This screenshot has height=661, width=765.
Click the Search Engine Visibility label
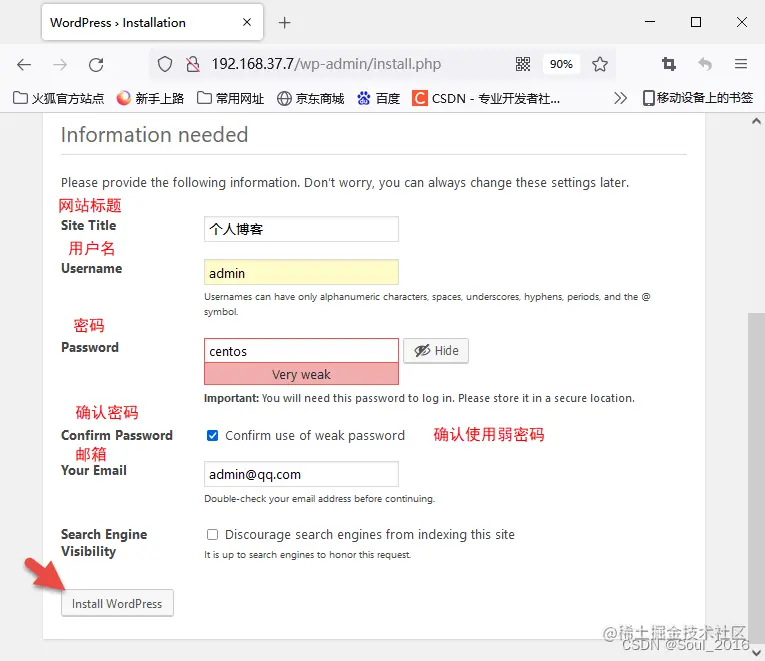point(104,543)
